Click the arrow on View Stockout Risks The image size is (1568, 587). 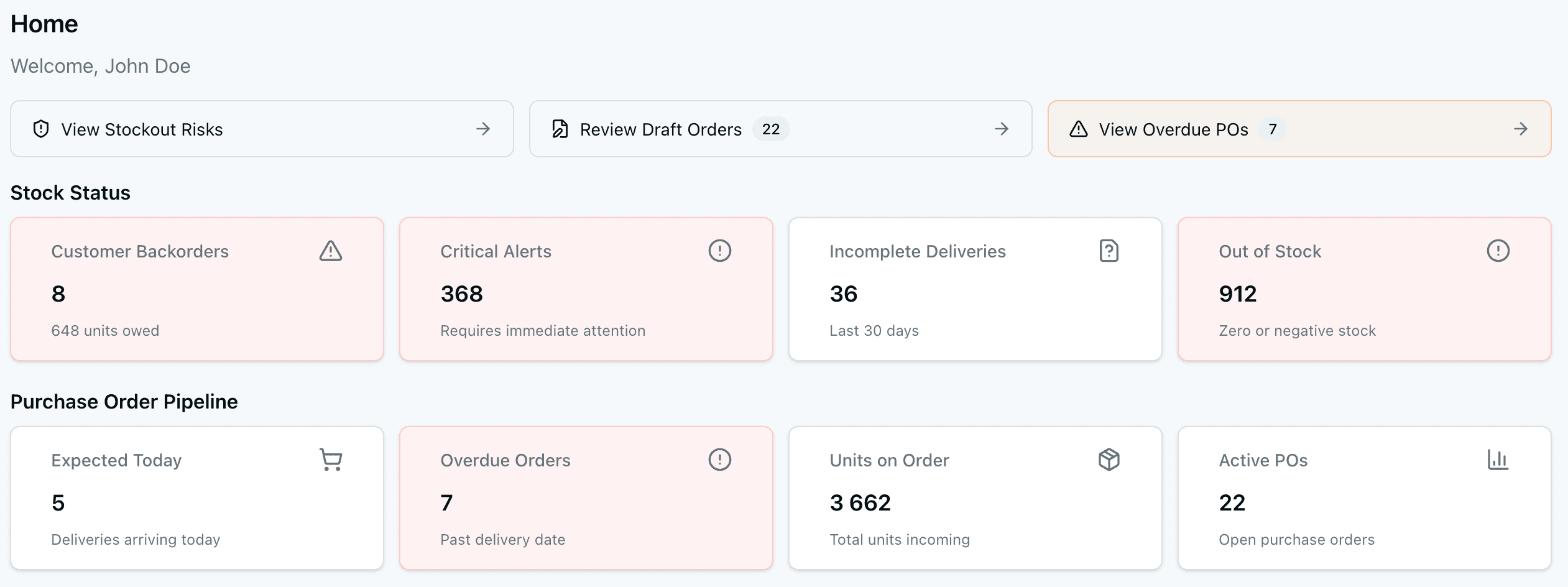(484, 129)
